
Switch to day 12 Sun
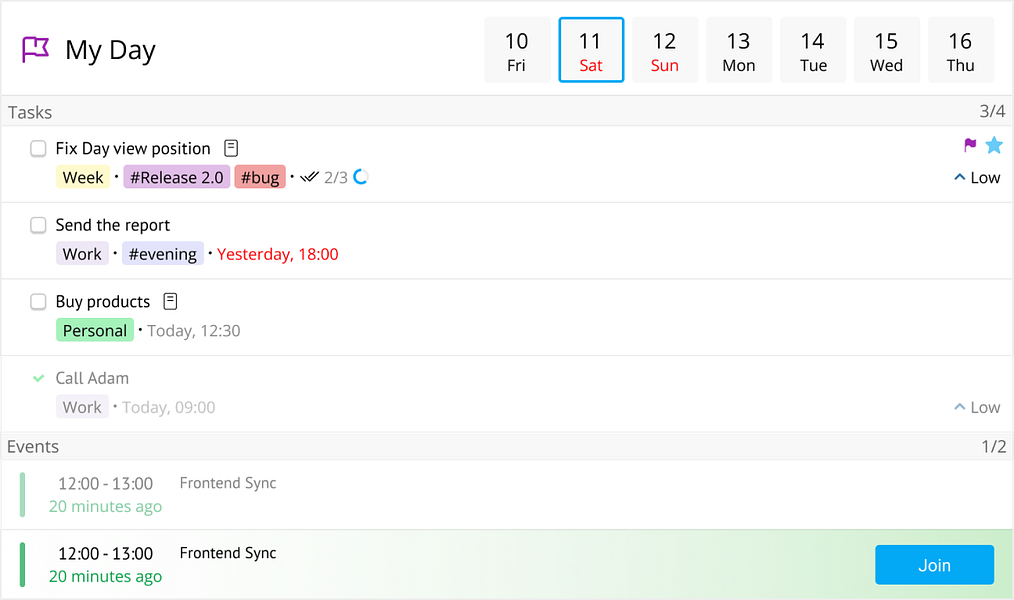click(665, 50)
